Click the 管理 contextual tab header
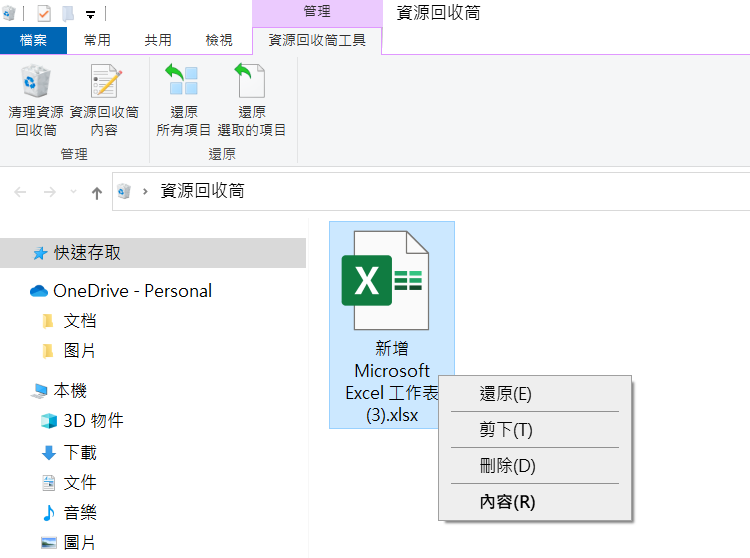750x558 pixels. click(317, 12)
